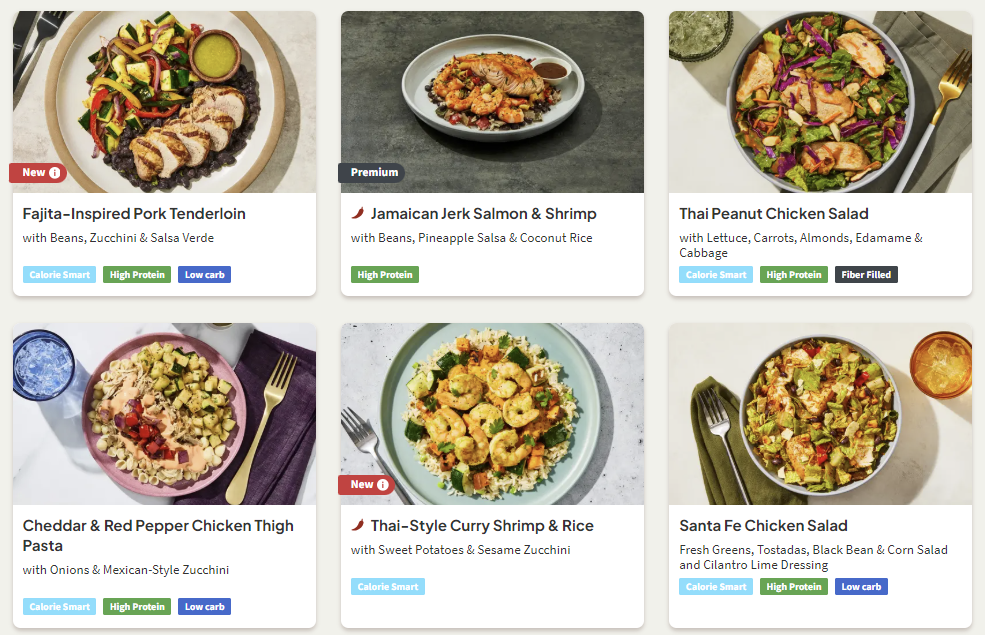985x635 pixels.
Task: Click the Santa Fe Chicken Salad title
Action: 763,526
